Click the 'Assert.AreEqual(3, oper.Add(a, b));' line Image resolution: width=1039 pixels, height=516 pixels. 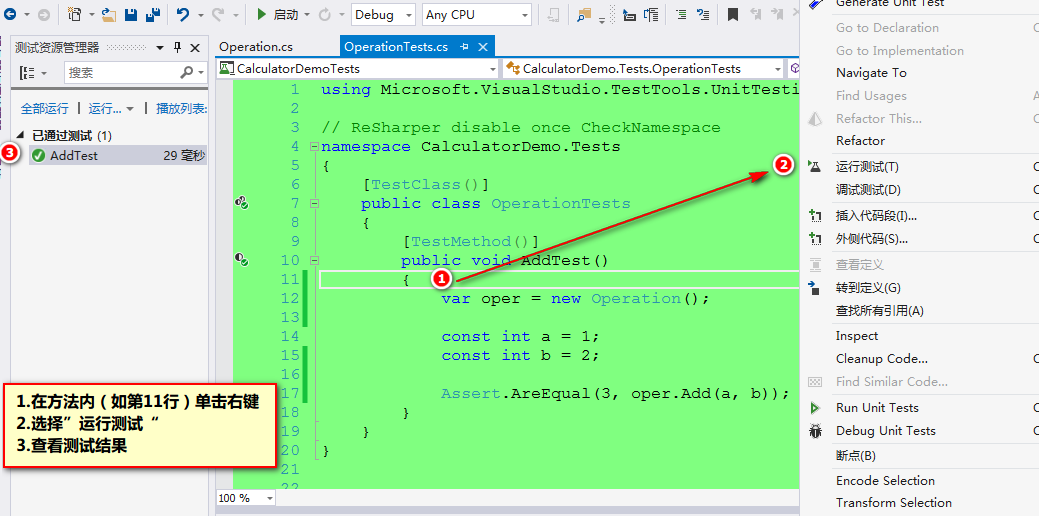[616, 393]
